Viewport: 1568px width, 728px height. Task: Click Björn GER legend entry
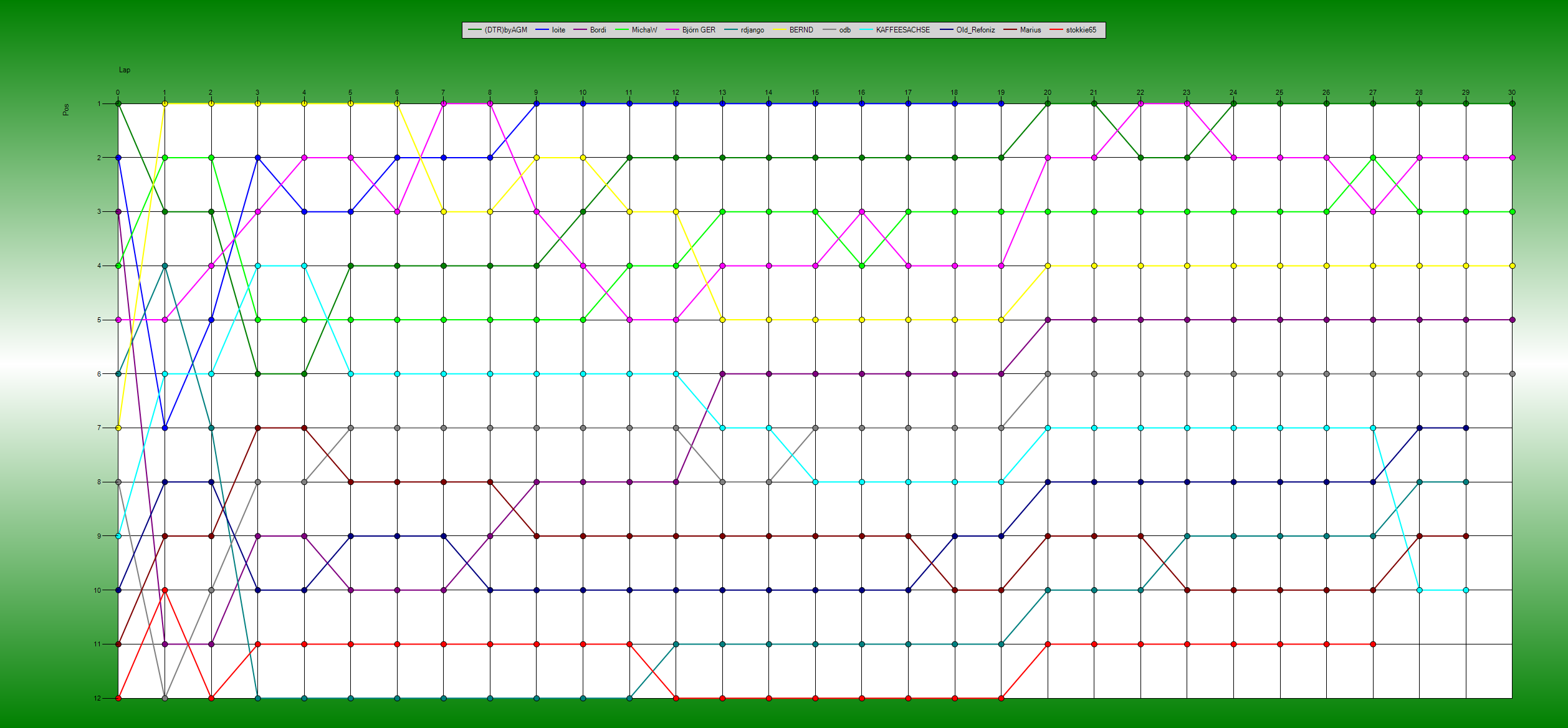[699, 30]
